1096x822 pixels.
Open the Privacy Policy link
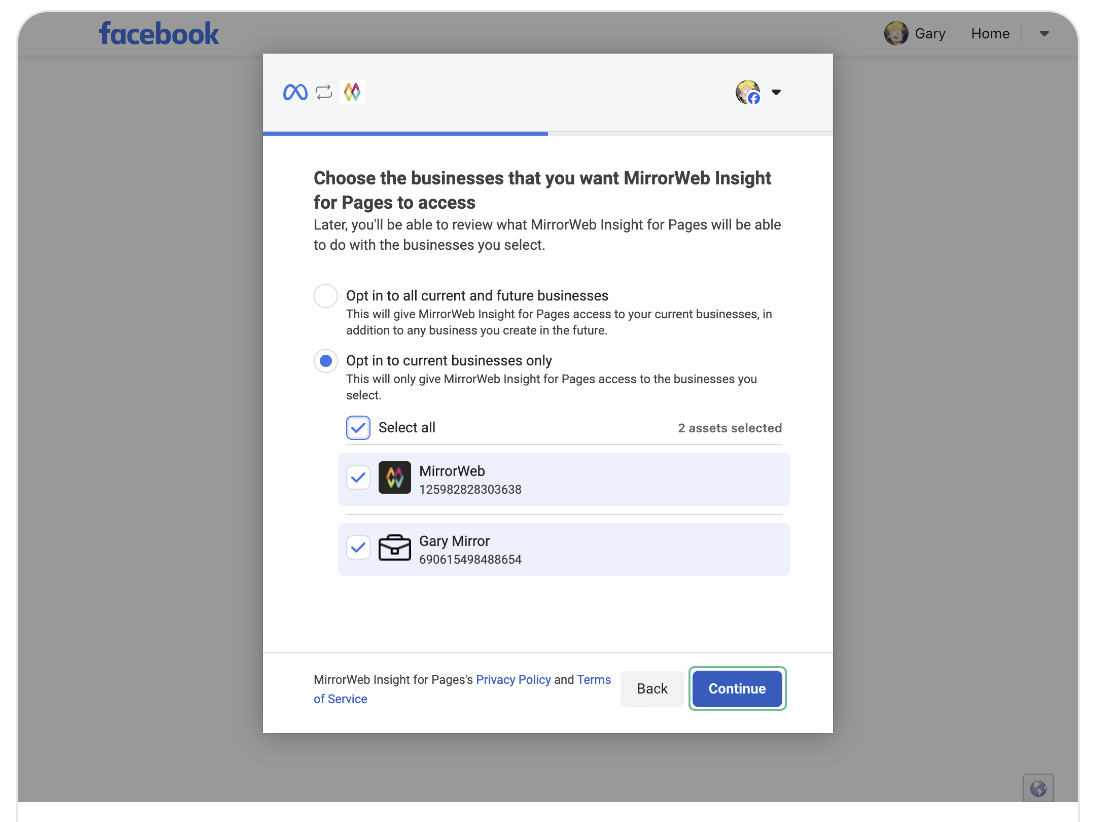513,679
